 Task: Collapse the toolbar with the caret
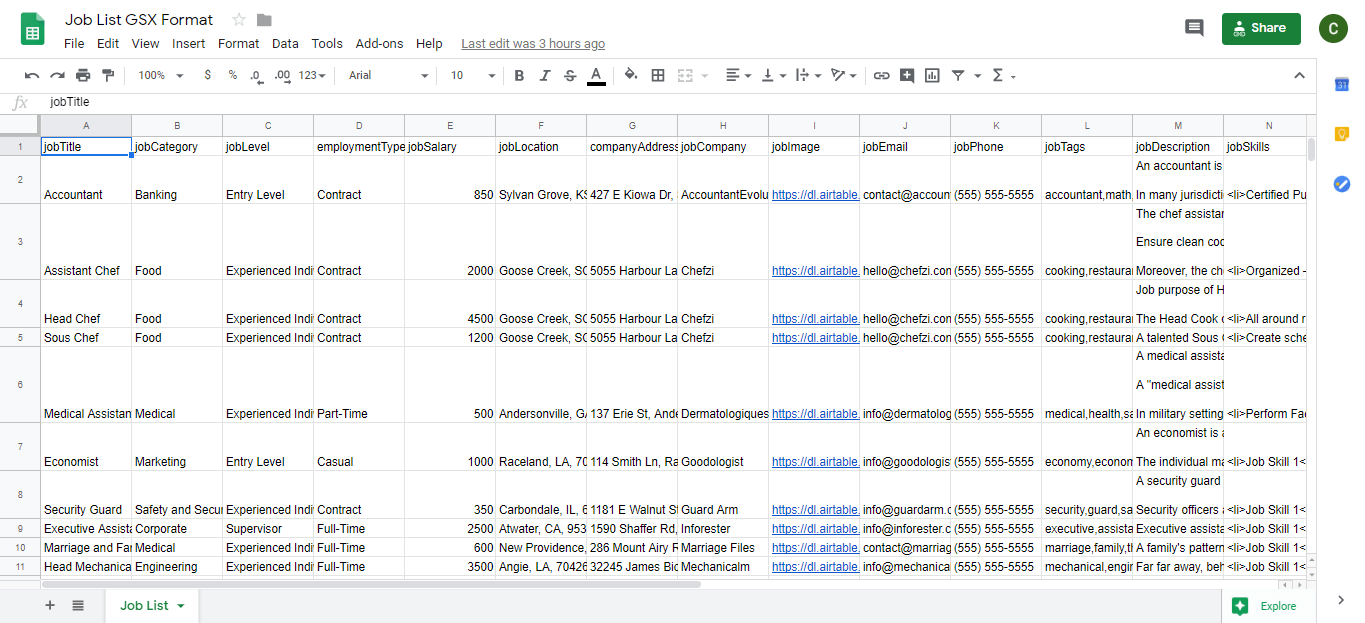[x=1299, y=75]
